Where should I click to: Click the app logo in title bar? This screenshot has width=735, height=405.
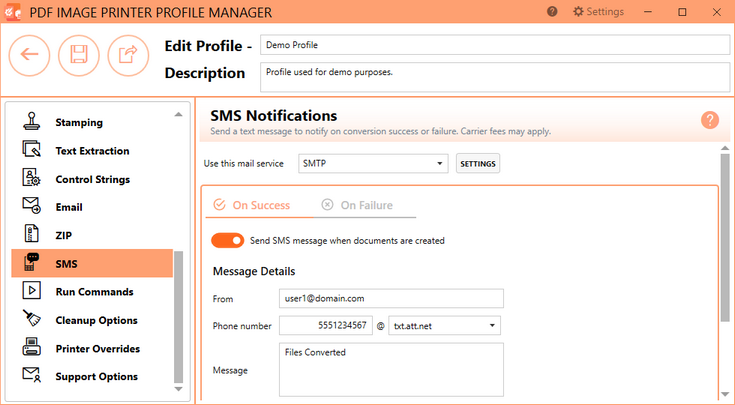point(13,12)
